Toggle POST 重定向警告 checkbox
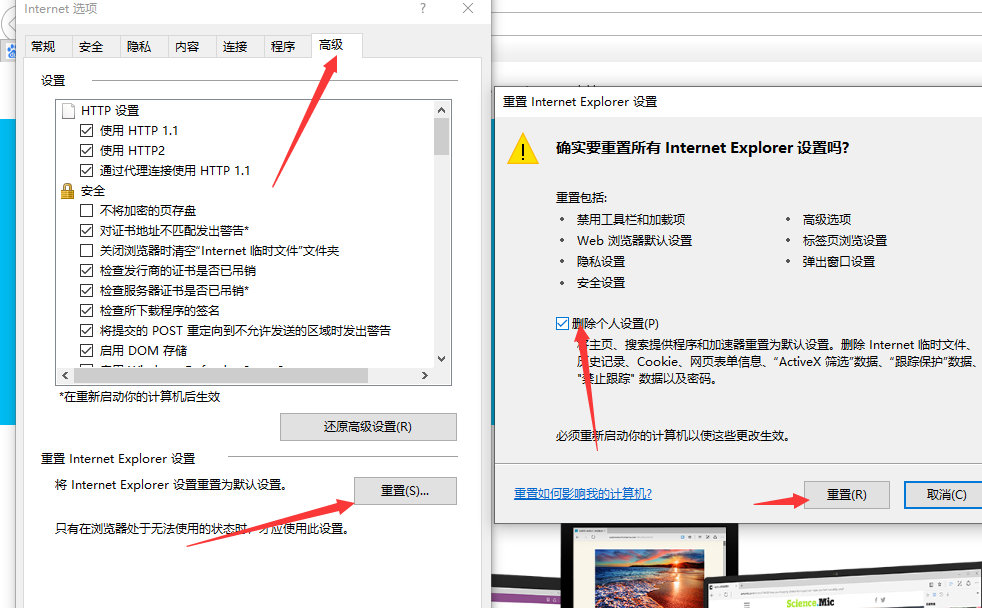The width and height of the screenshot is (982, 608). click(86, 331)
